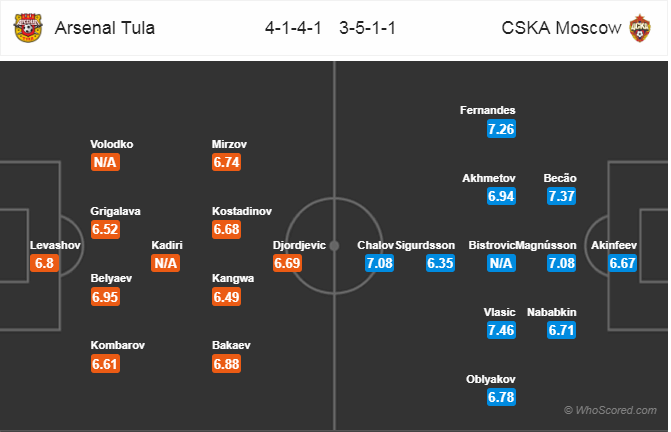Click the 4-1-4-1 formation label
This screenshot has height=432, width=671.
(x=293, y=27)
